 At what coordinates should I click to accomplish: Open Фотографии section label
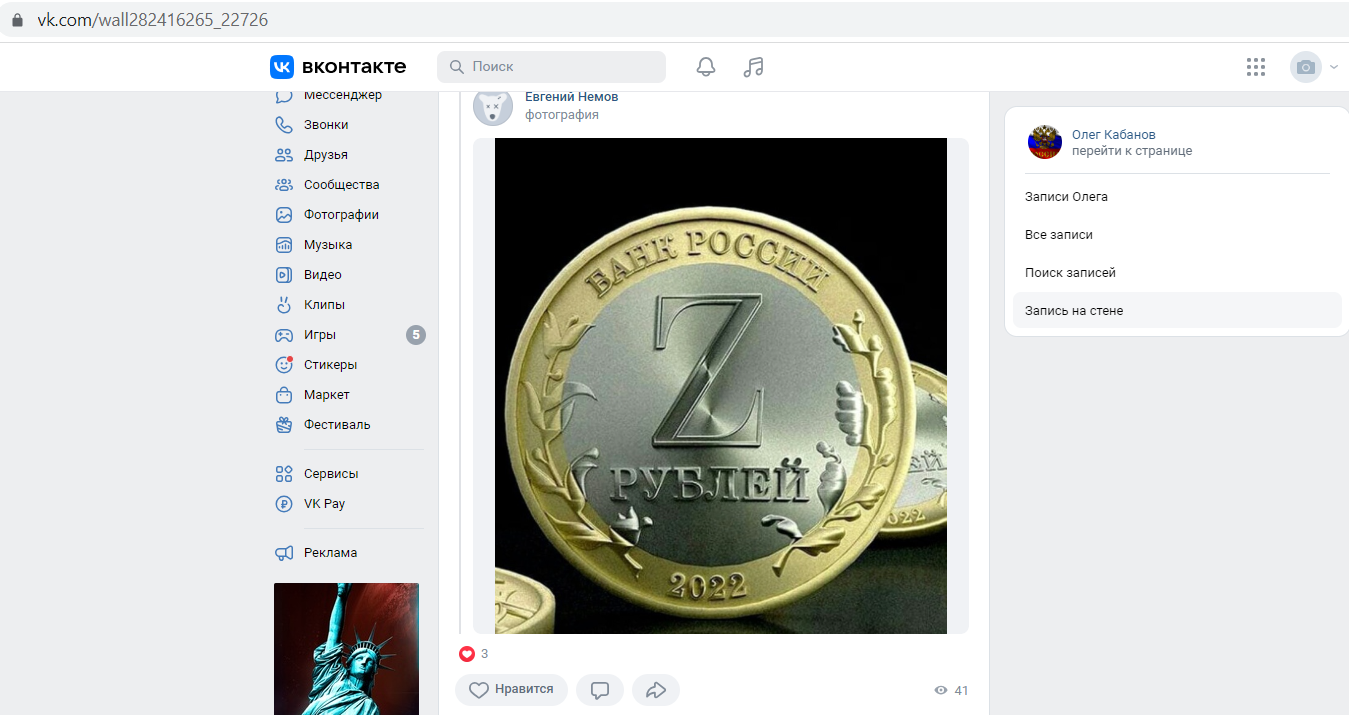pyautogui.click(x=341, y=215)
